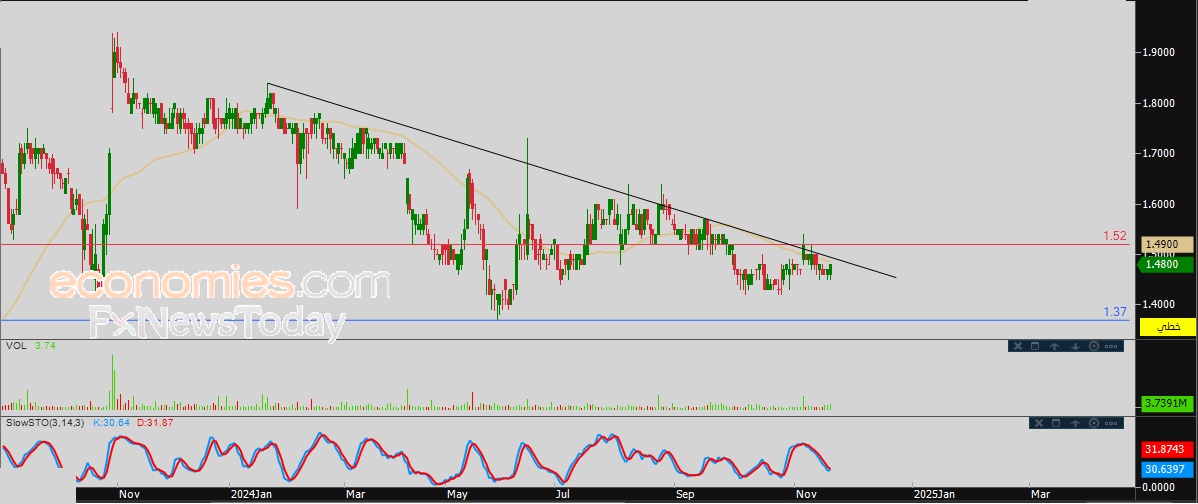Screen dimensions: 1198x504
Task: Click the 2024Jan date on time axis
Action: point(251,495)
